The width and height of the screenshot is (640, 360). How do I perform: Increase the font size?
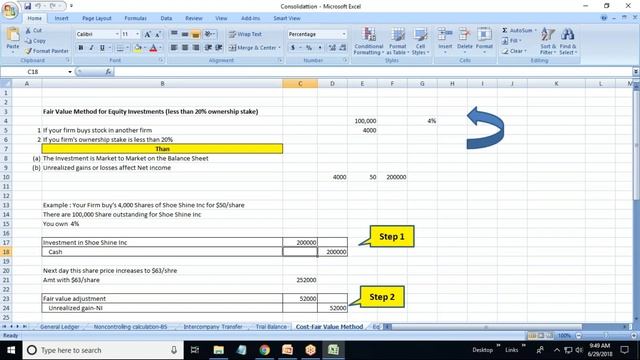pyautogui.click(x=147, y=34)
